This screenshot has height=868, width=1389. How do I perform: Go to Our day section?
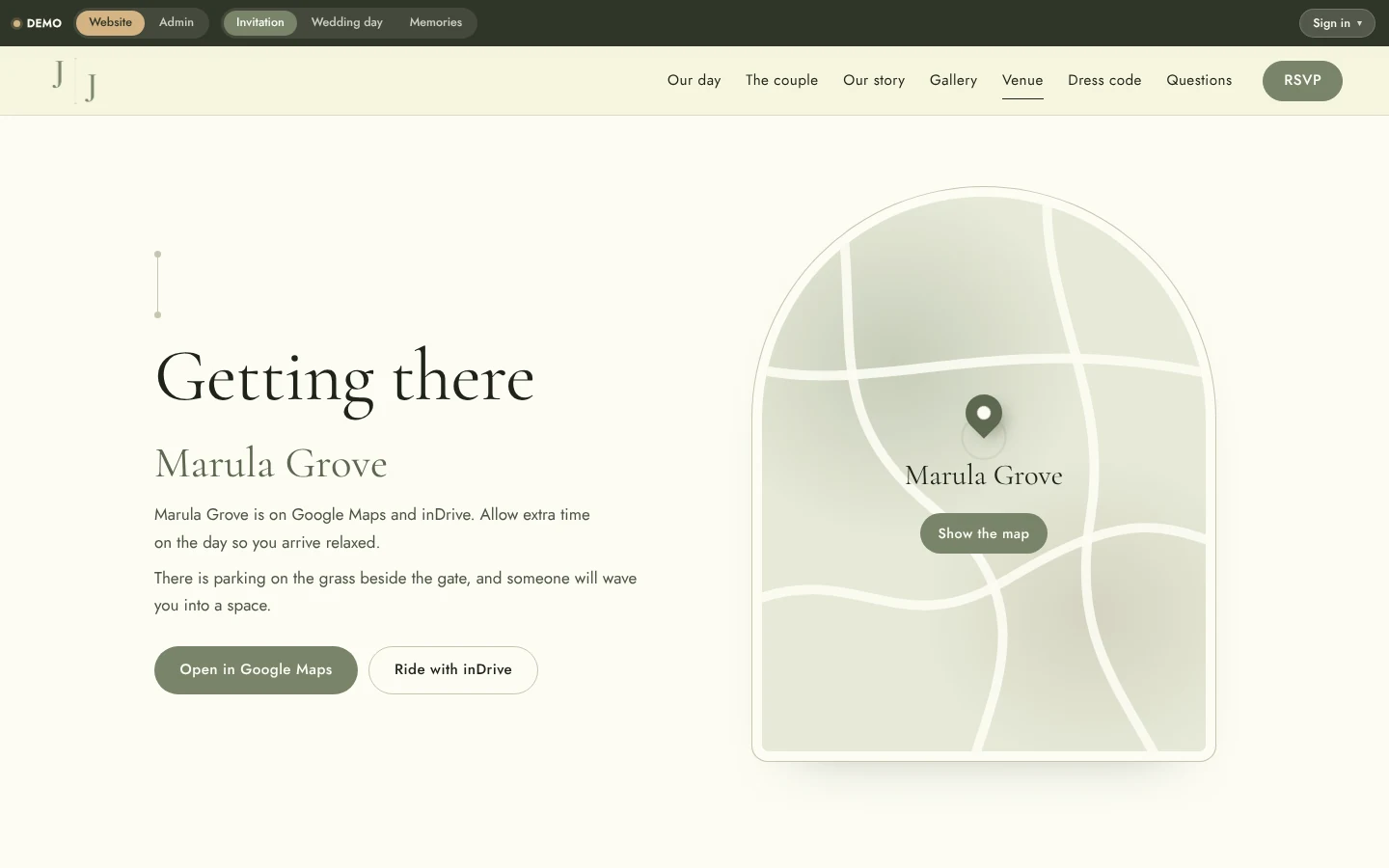(x=694, y=80)
